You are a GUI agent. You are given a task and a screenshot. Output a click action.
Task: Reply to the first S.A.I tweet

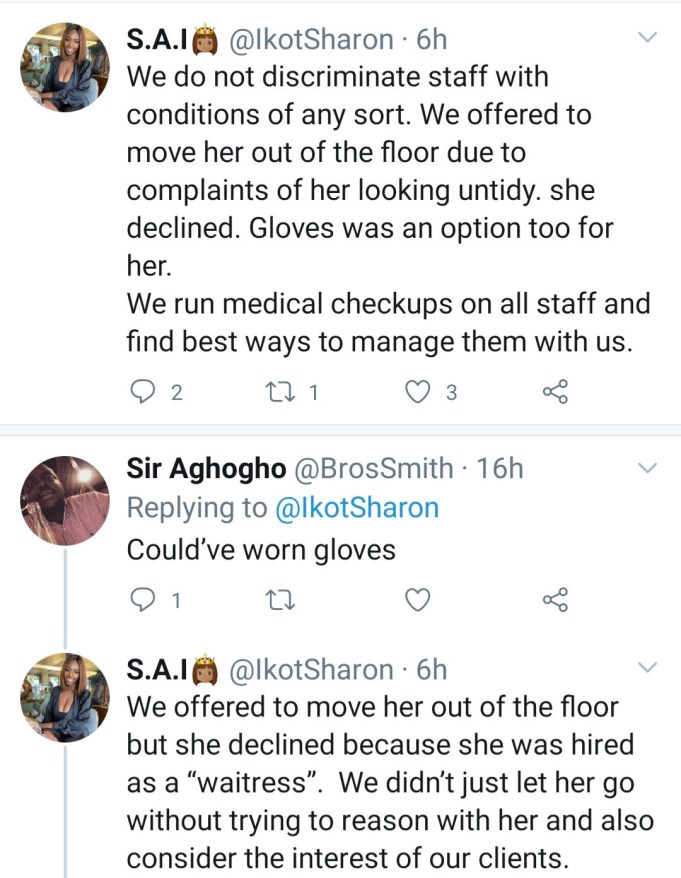[x=142, y=392]
